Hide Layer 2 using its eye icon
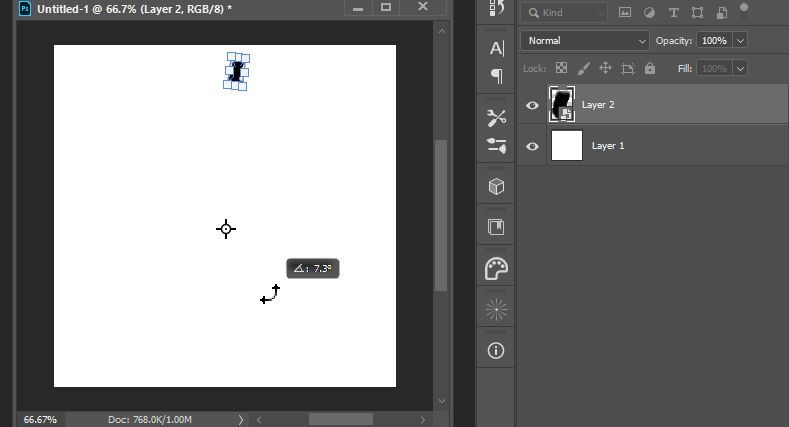The height and width of the screenshot is (427, 789). 532,105
